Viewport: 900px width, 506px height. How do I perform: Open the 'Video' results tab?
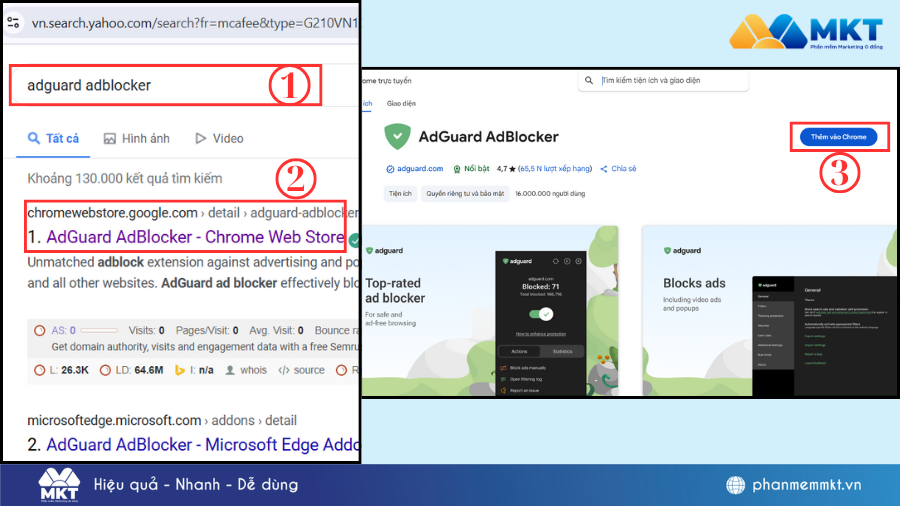(219, 138)
